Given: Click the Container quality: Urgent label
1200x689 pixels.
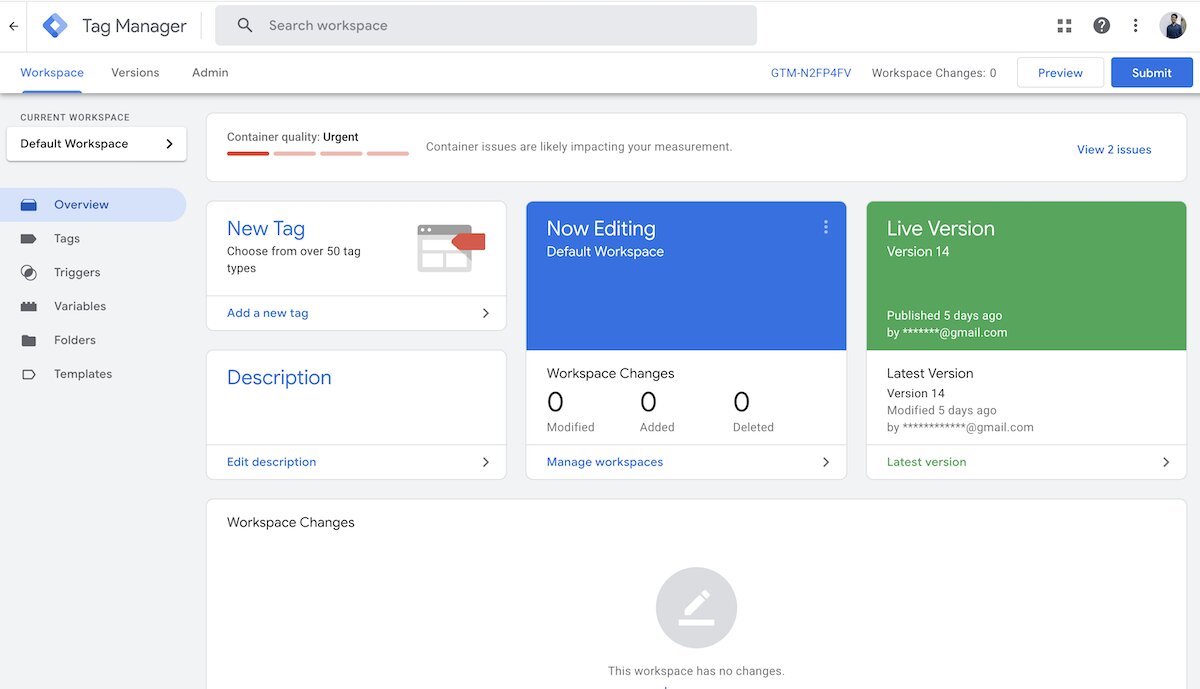Looking at the screenshot, I should (x=293, y=137).
